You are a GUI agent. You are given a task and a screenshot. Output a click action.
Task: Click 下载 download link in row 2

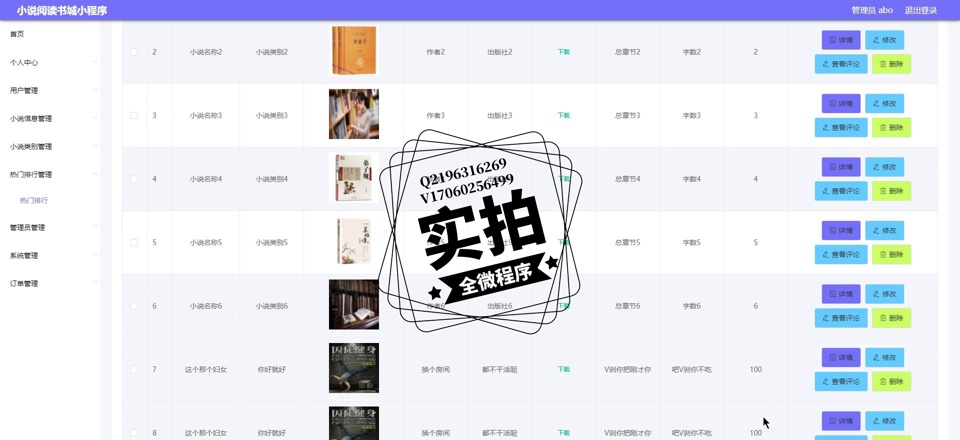(x=563, y=52)
